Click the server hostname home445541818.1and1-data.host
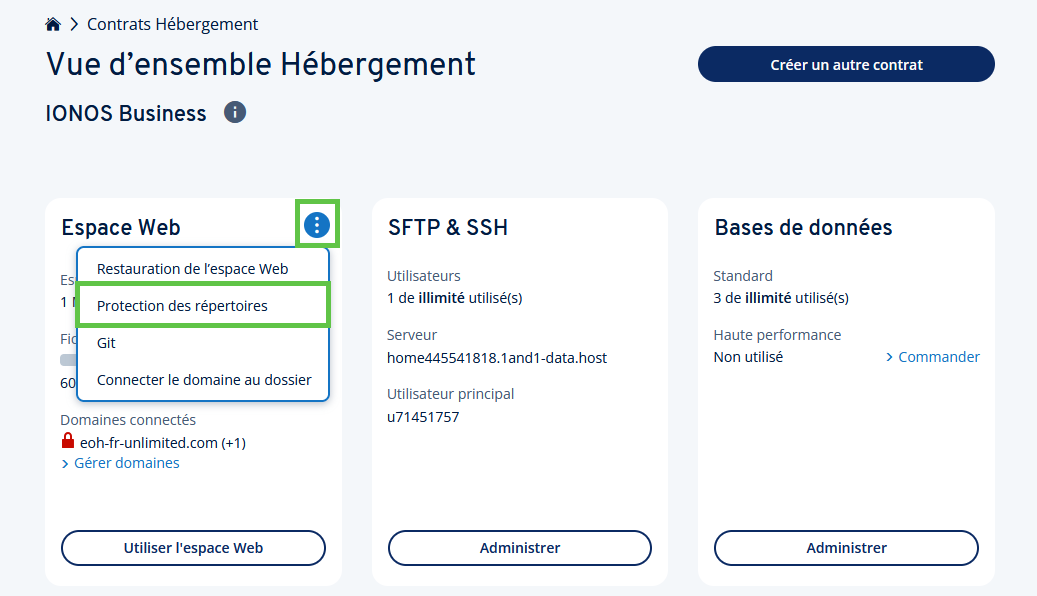 [x=496, y=357]
